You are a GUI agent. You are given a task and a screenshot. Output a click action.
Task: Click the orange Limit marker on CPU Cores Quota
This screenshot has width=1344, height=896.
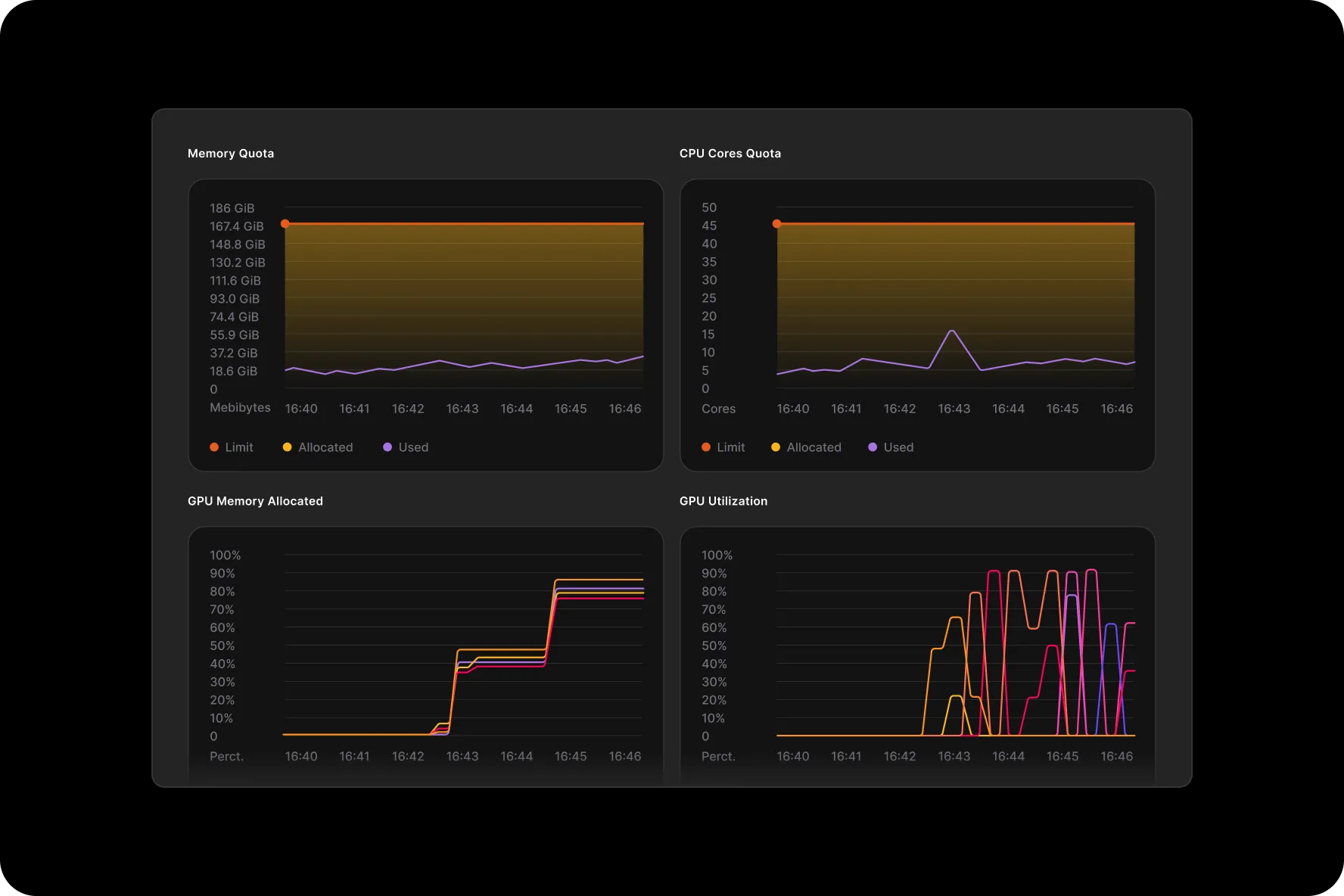(x=777, y=223)
